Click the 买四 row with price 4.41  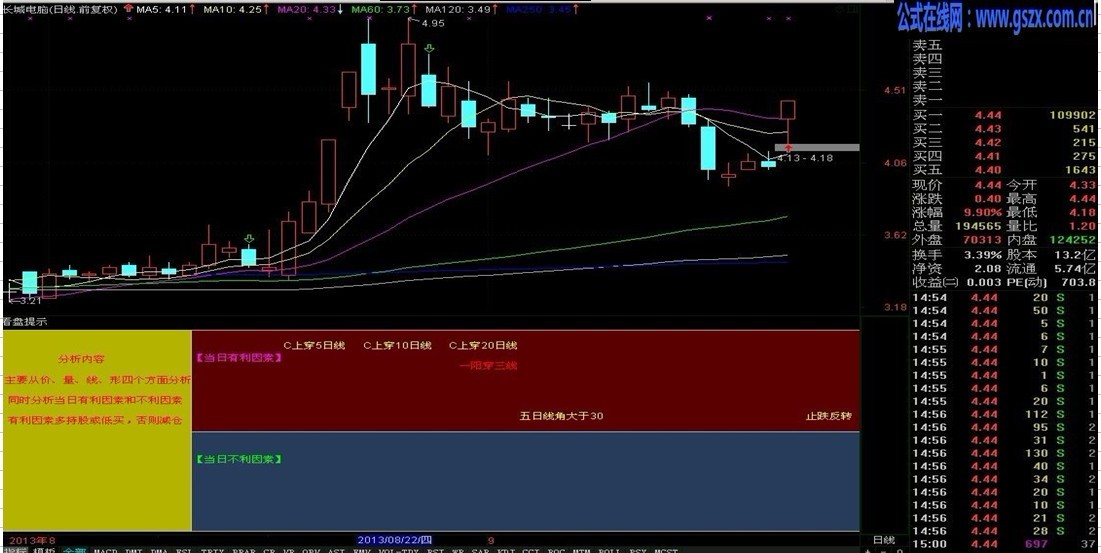coord(1004,156)
